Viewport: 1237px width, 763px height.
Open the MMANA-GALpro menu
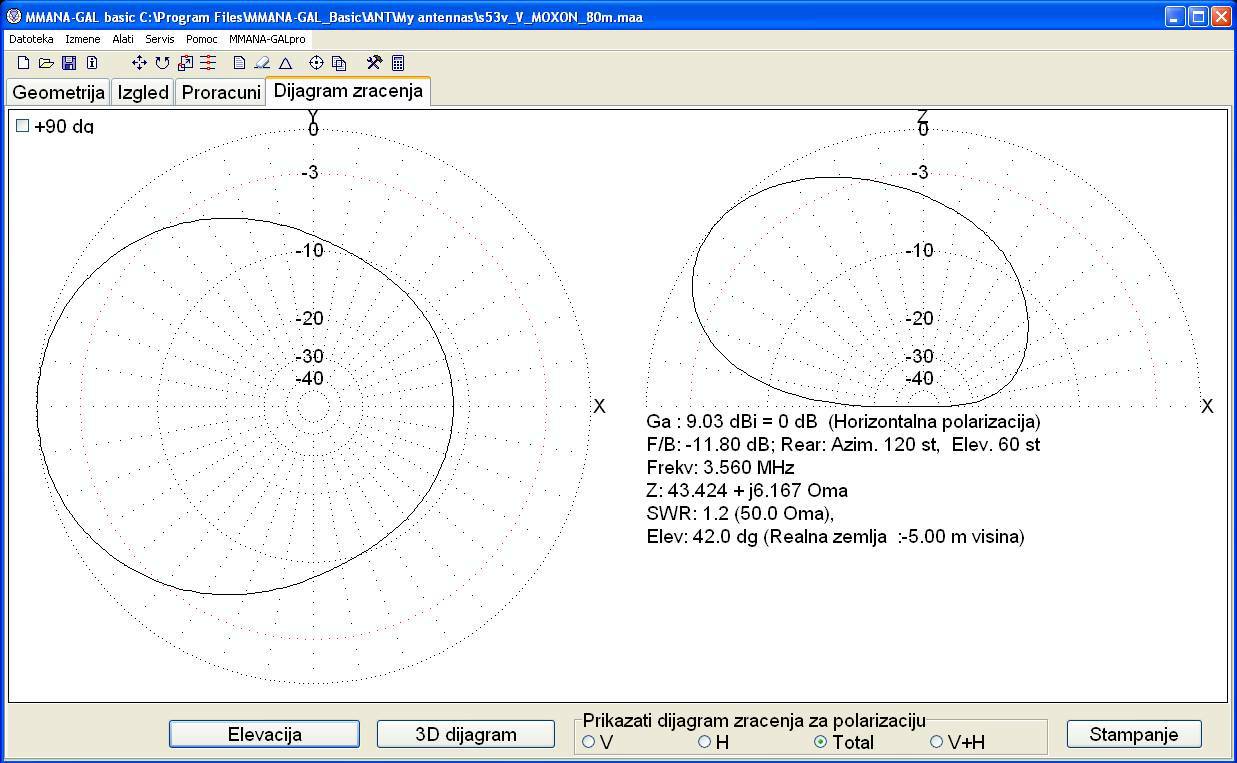(x=267, y=39)
